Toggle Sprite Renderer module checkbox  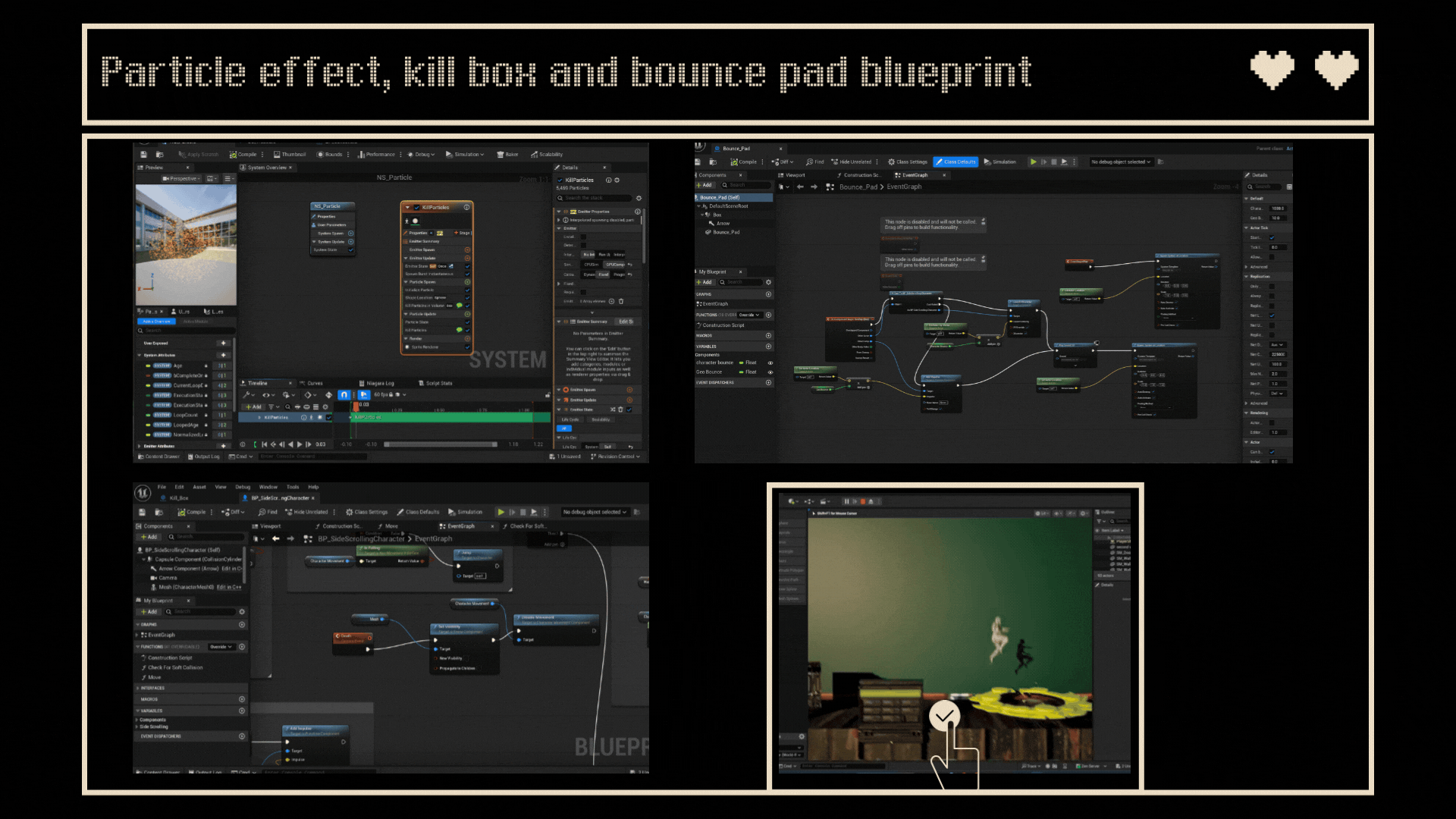467,347
